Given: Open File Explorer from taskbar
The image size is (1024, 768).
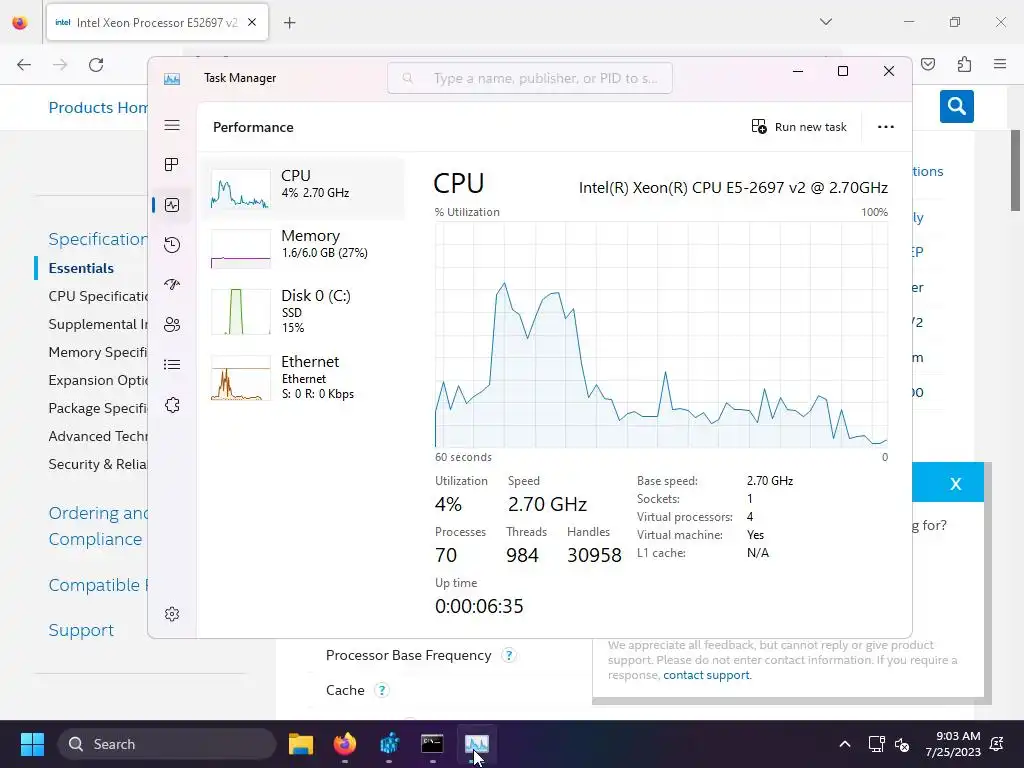Looking at the screenshot, I should [x=301, y=744].
